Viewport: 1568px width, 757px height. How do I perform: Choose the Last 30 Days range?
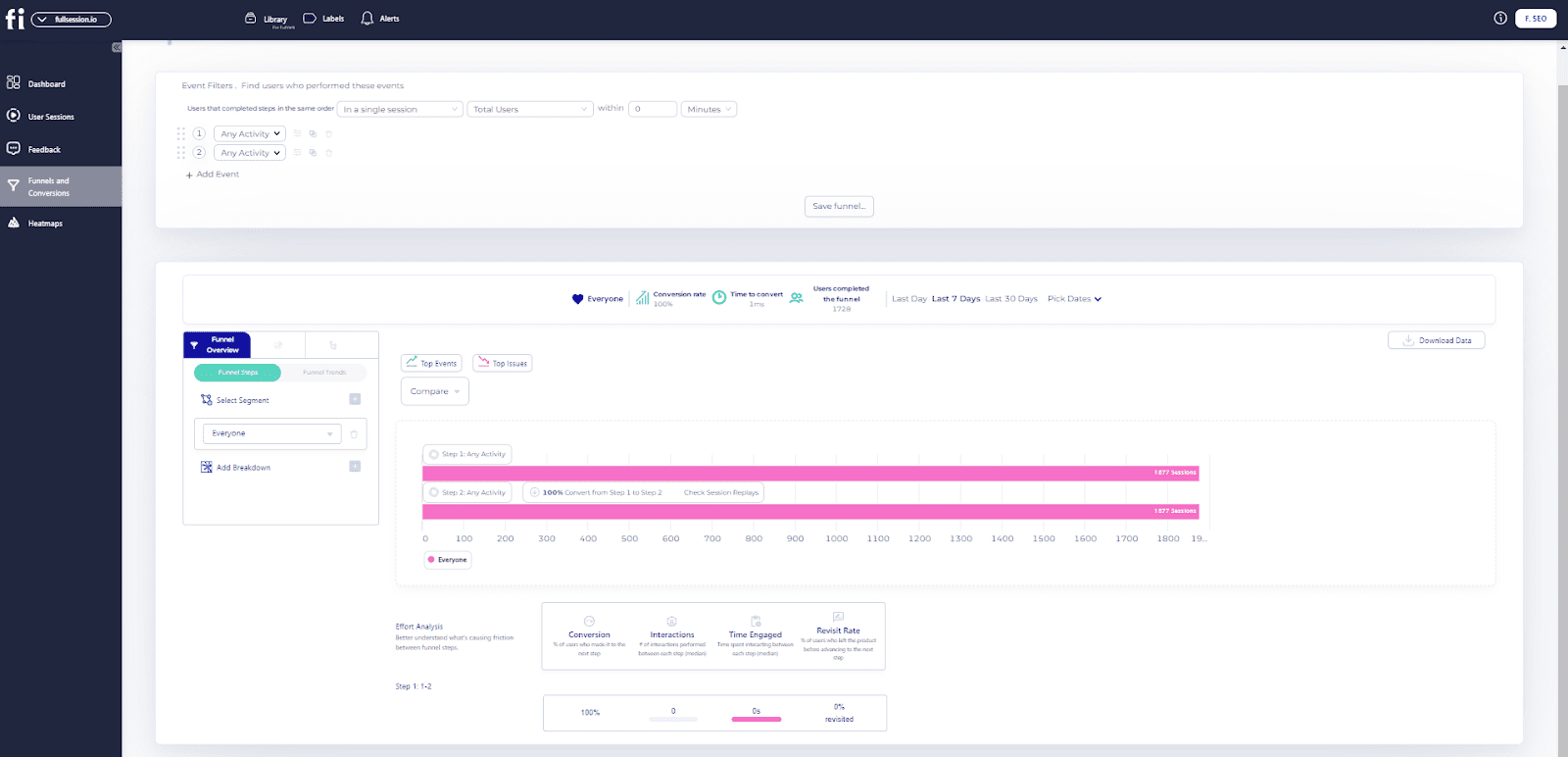click(x=1010, y=299)
